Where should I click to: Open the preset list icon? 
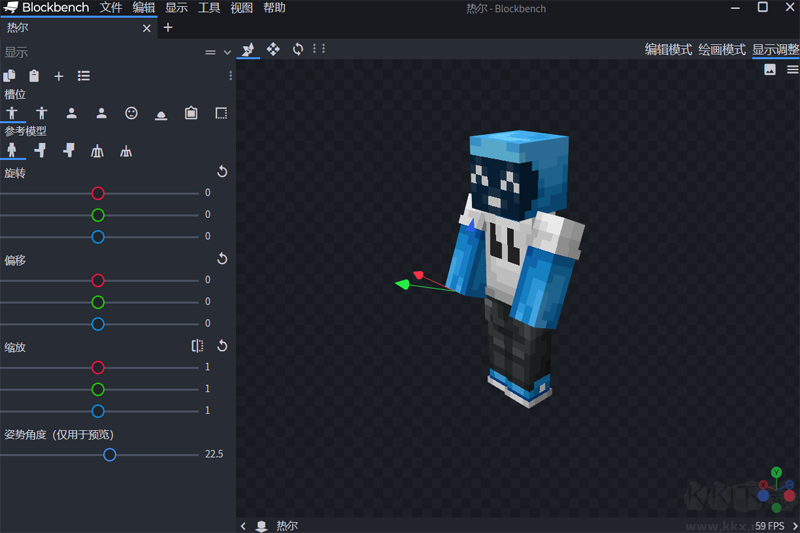(84, 76)
